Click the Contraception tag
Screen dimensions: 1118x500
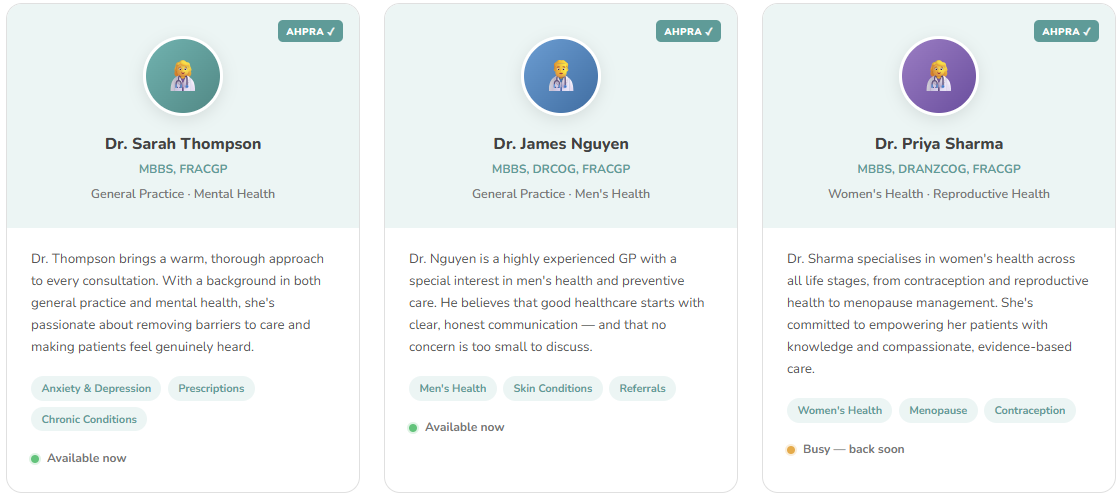tap(1030, 410)
